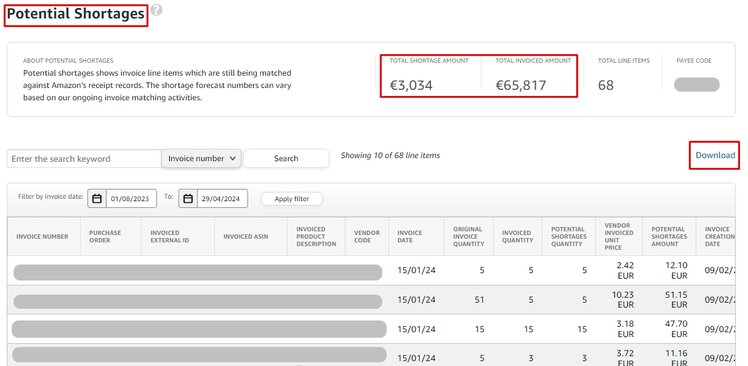
Task: Select the Invoiced External ID column header
Action: tap(177, 237)
